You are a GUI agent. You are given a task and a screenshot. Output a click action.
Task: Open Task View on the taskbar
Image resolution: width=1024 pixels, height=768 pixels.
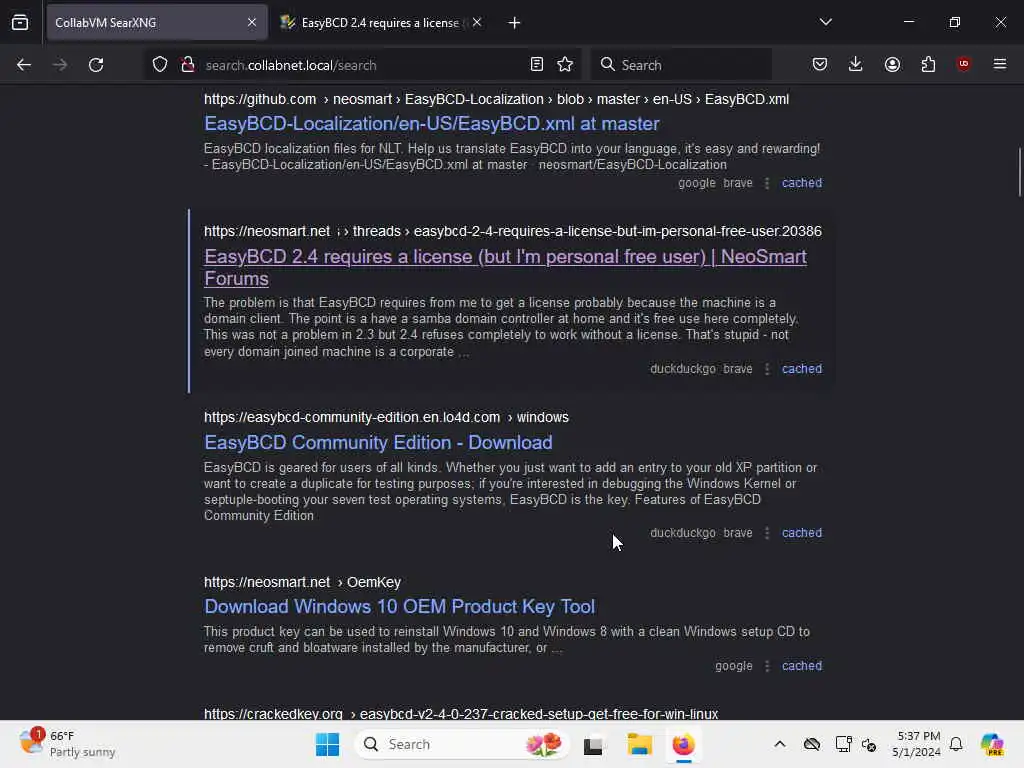click(593, 744)
